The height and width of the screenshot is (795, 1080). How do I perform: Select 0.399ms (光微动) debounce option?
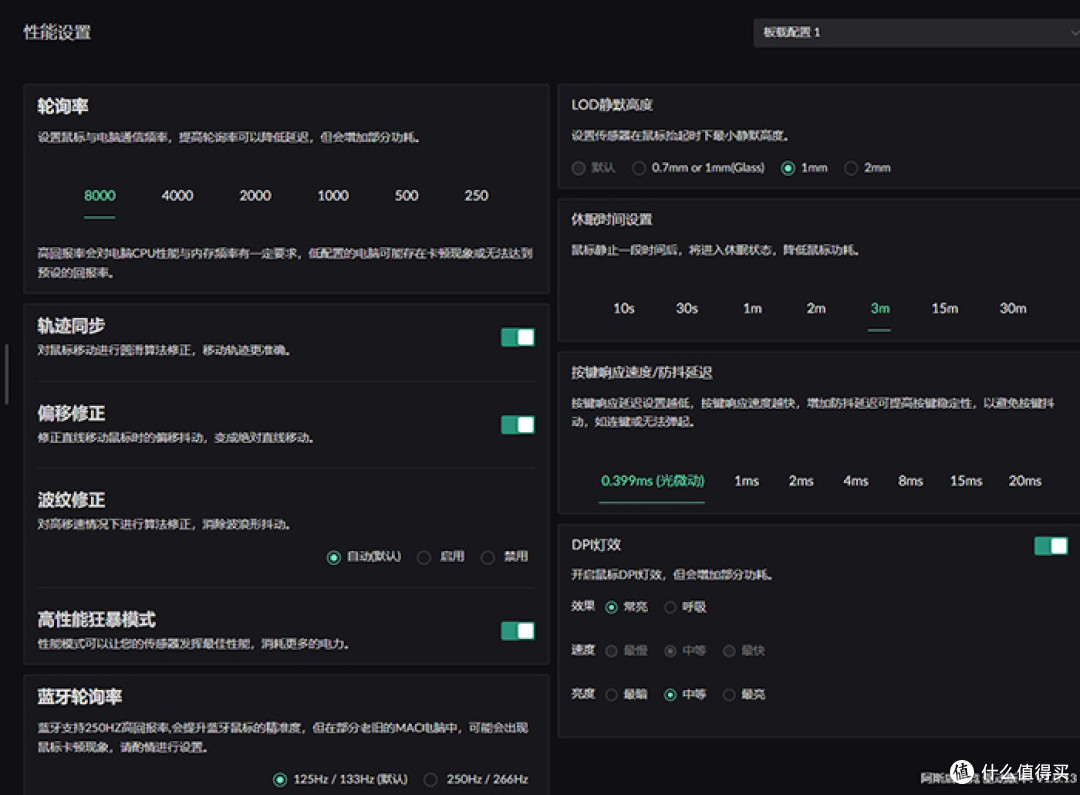[x=652, y=481]
